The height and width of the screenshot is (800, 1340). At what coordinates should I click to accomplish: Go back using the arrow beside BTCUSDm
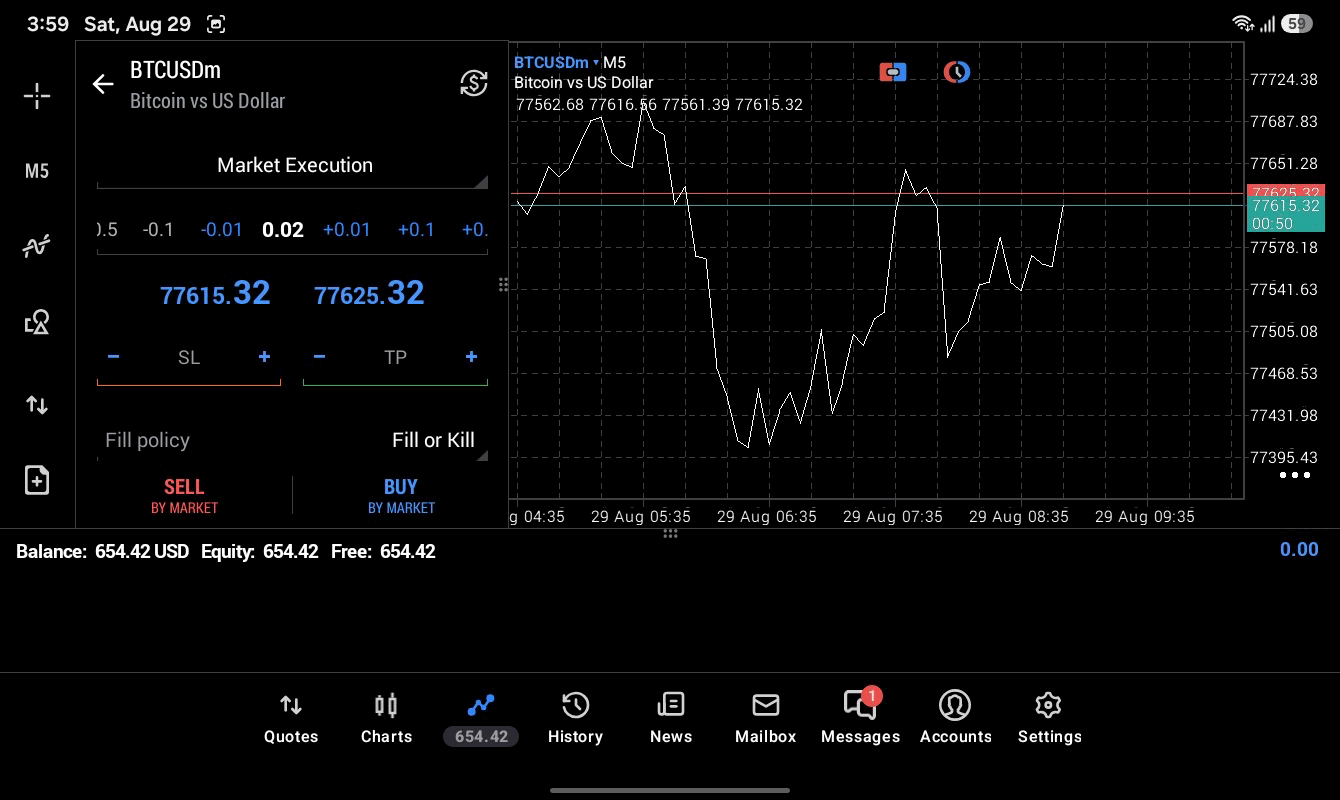[103, 84]
